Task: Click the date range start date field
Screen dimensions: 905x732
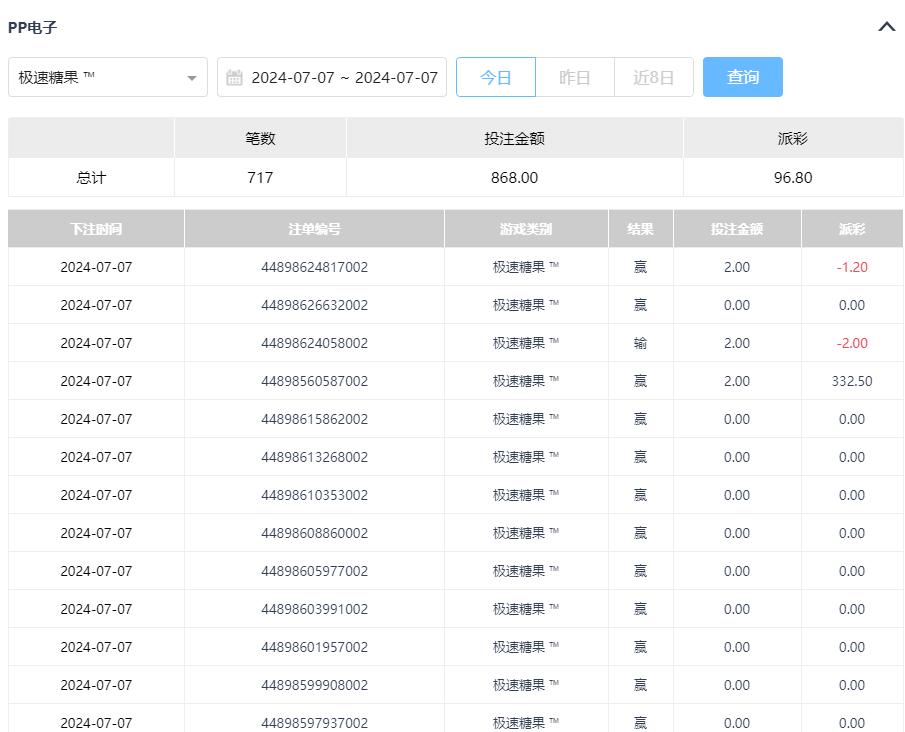Action: [291, 78]
